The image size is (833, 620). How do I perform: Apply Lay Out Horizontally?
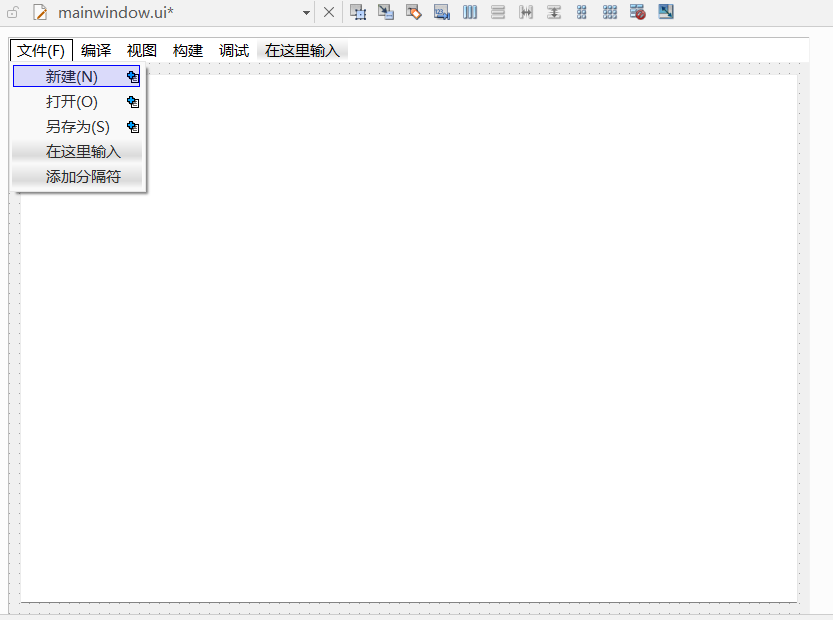[x=470, y=12]
